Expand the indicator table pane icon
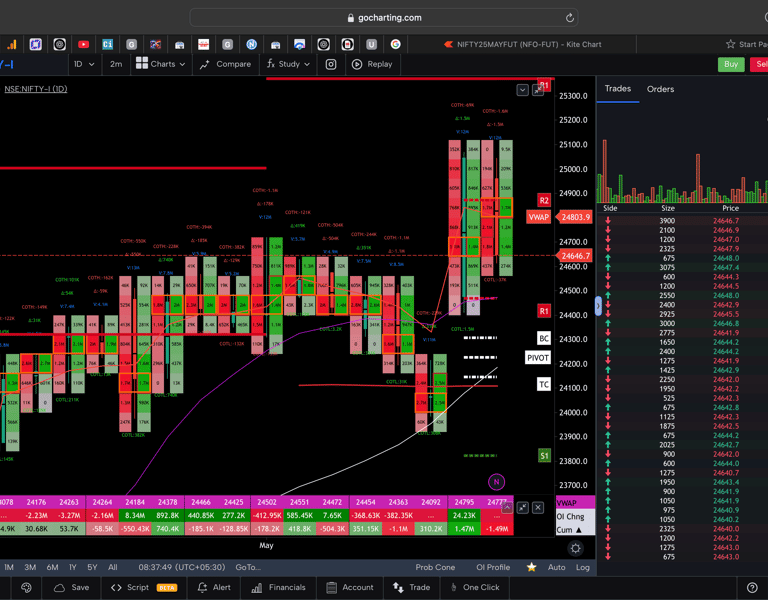Screen dimensions: 768x600 click(522, 507)
